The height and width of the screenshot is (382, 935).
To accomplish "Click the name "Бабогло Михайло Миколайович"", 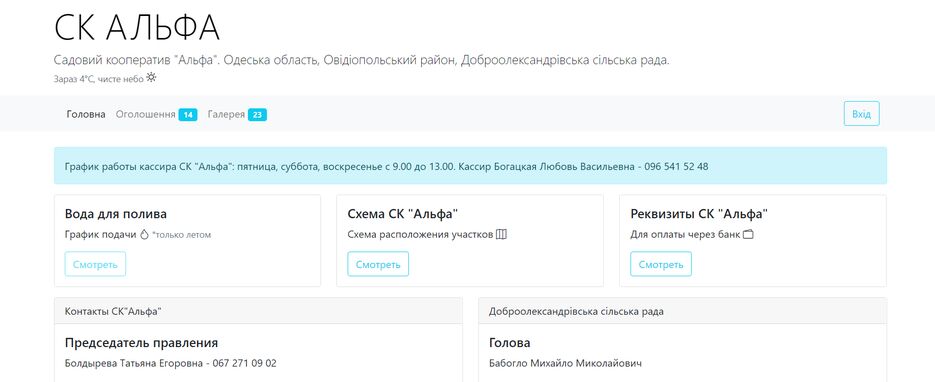I will click(565, 363).
